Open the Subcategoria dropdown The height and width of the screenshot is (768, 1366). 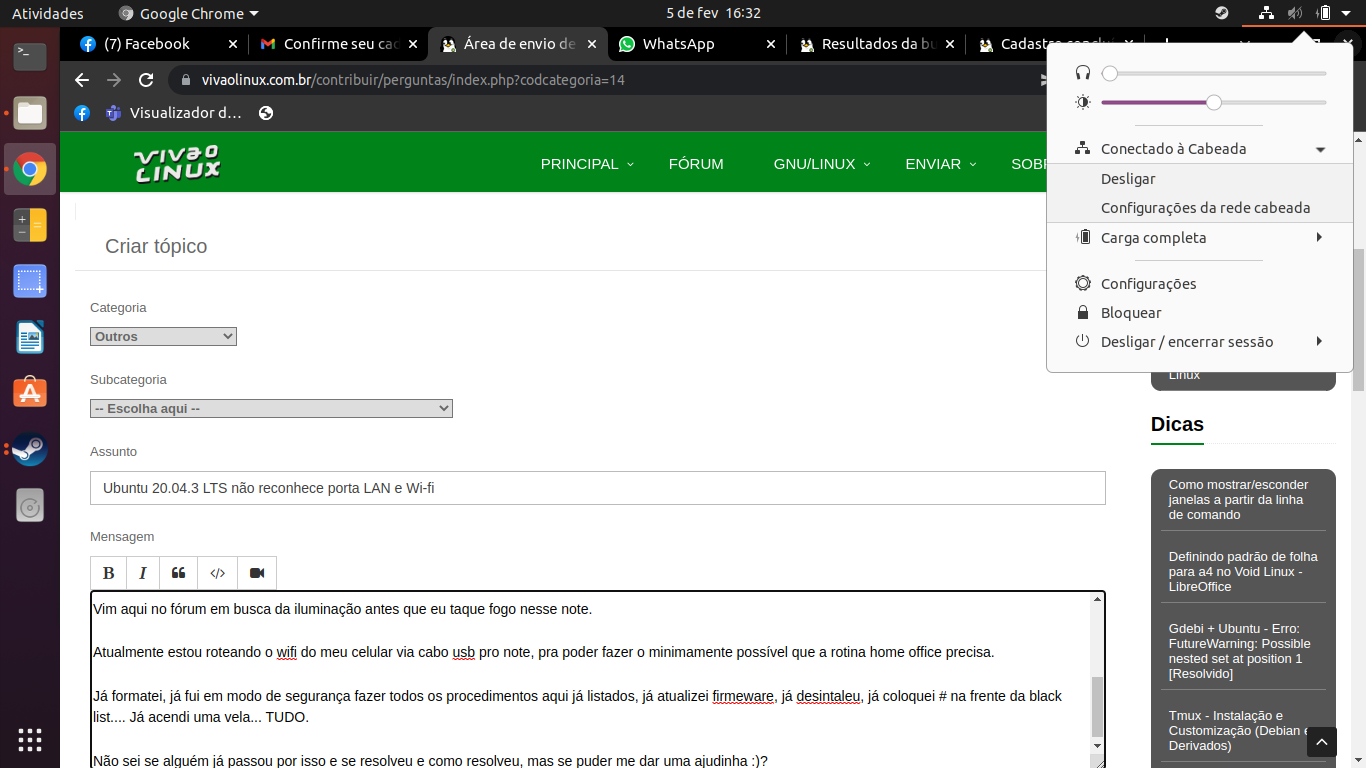pos(271,409)
